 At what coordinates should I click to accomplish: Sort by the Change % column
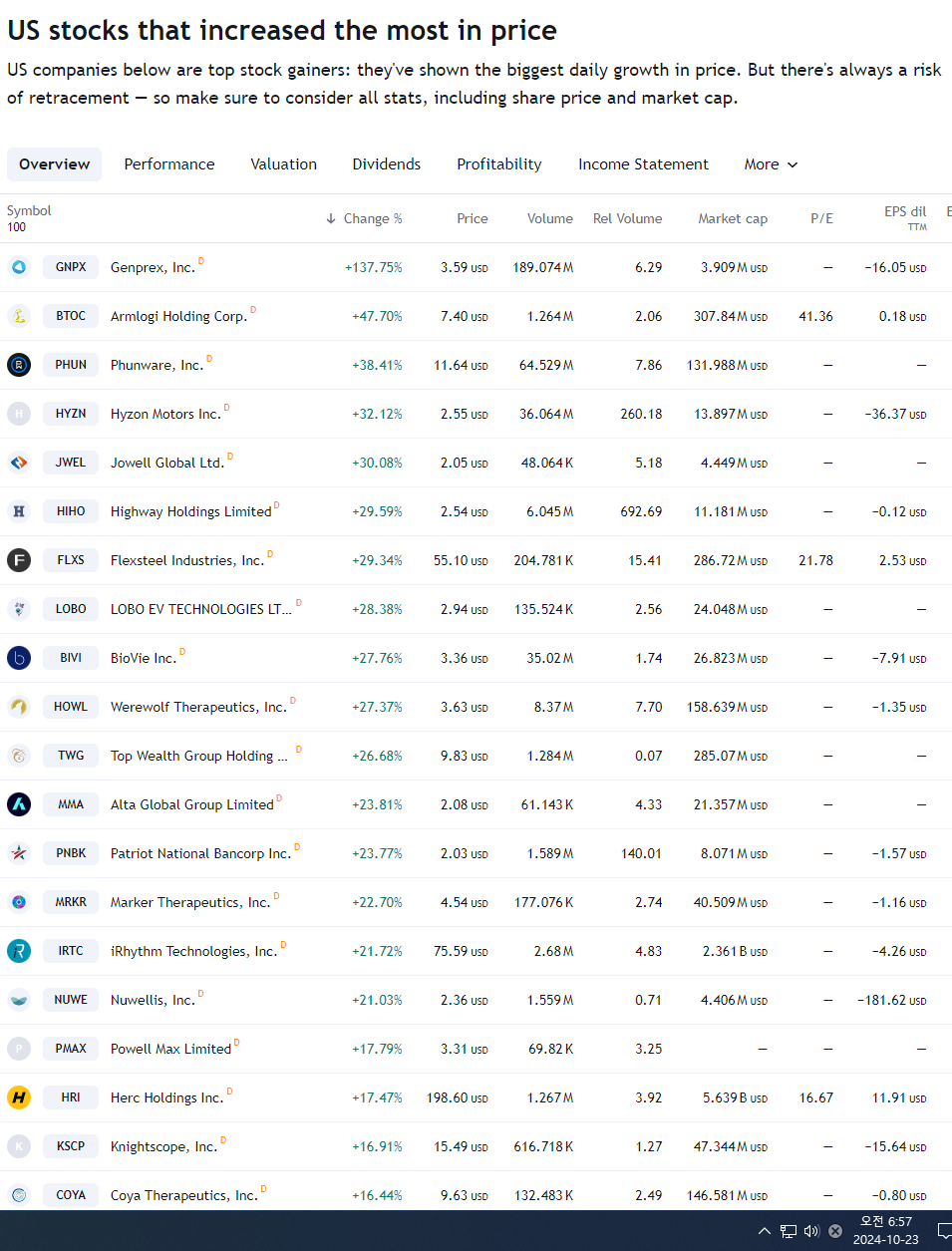(x=364, y=218)
